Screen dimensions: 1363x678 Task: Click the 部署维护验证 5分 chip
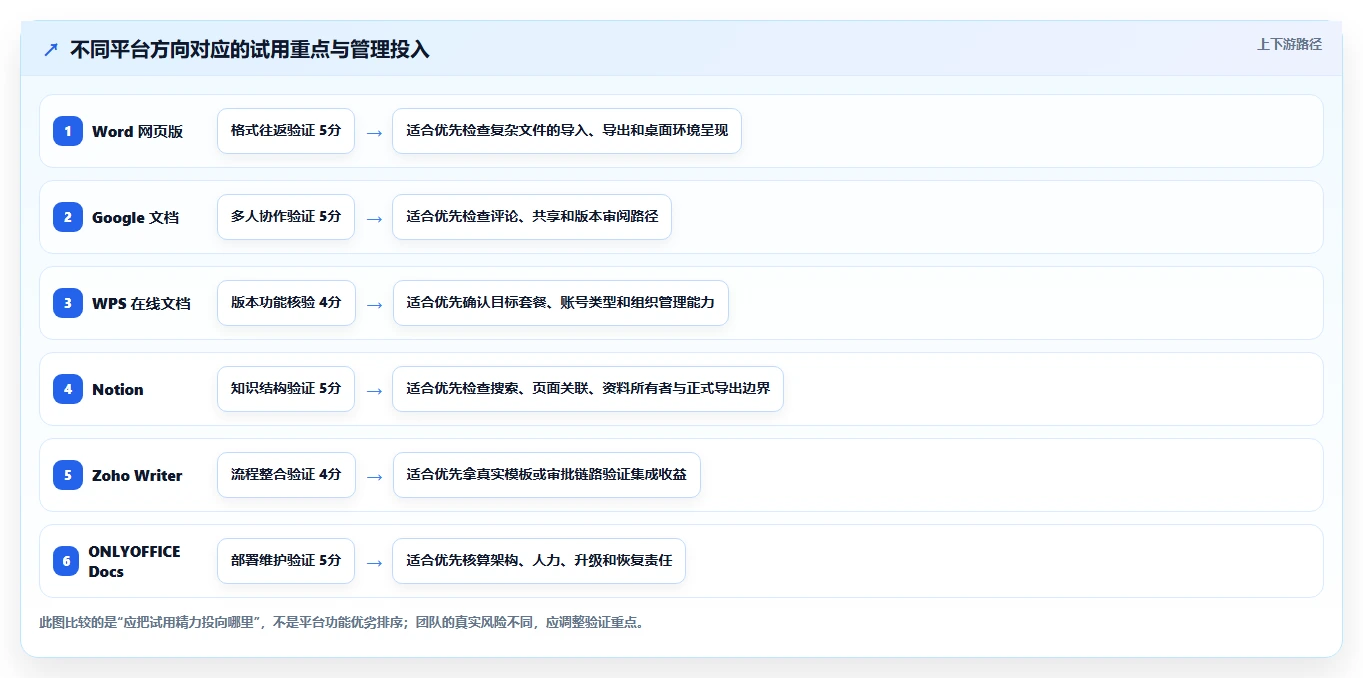pyautogui.click(x=286, y=561)
